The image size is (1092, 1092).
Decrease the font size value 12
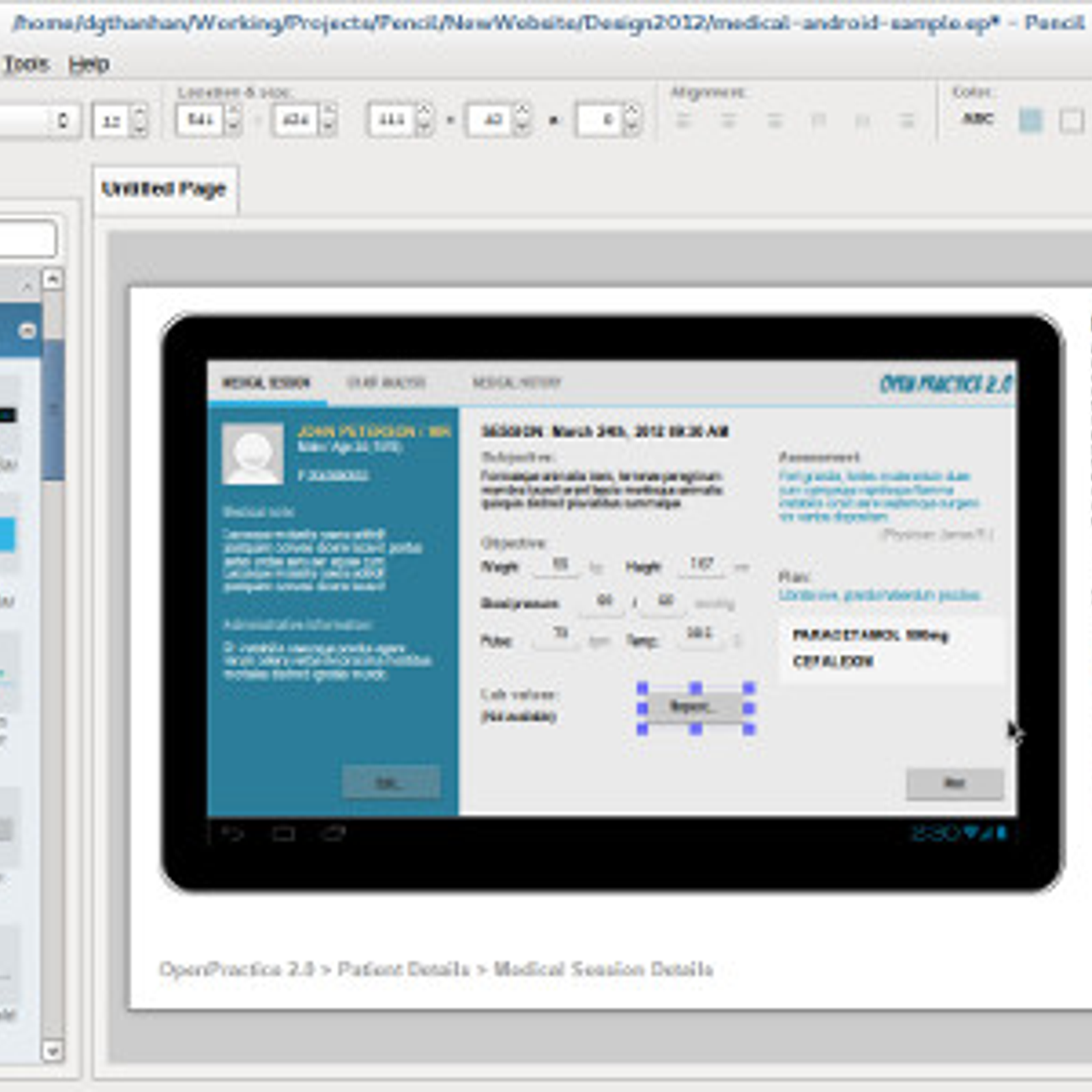pos(139,128)
